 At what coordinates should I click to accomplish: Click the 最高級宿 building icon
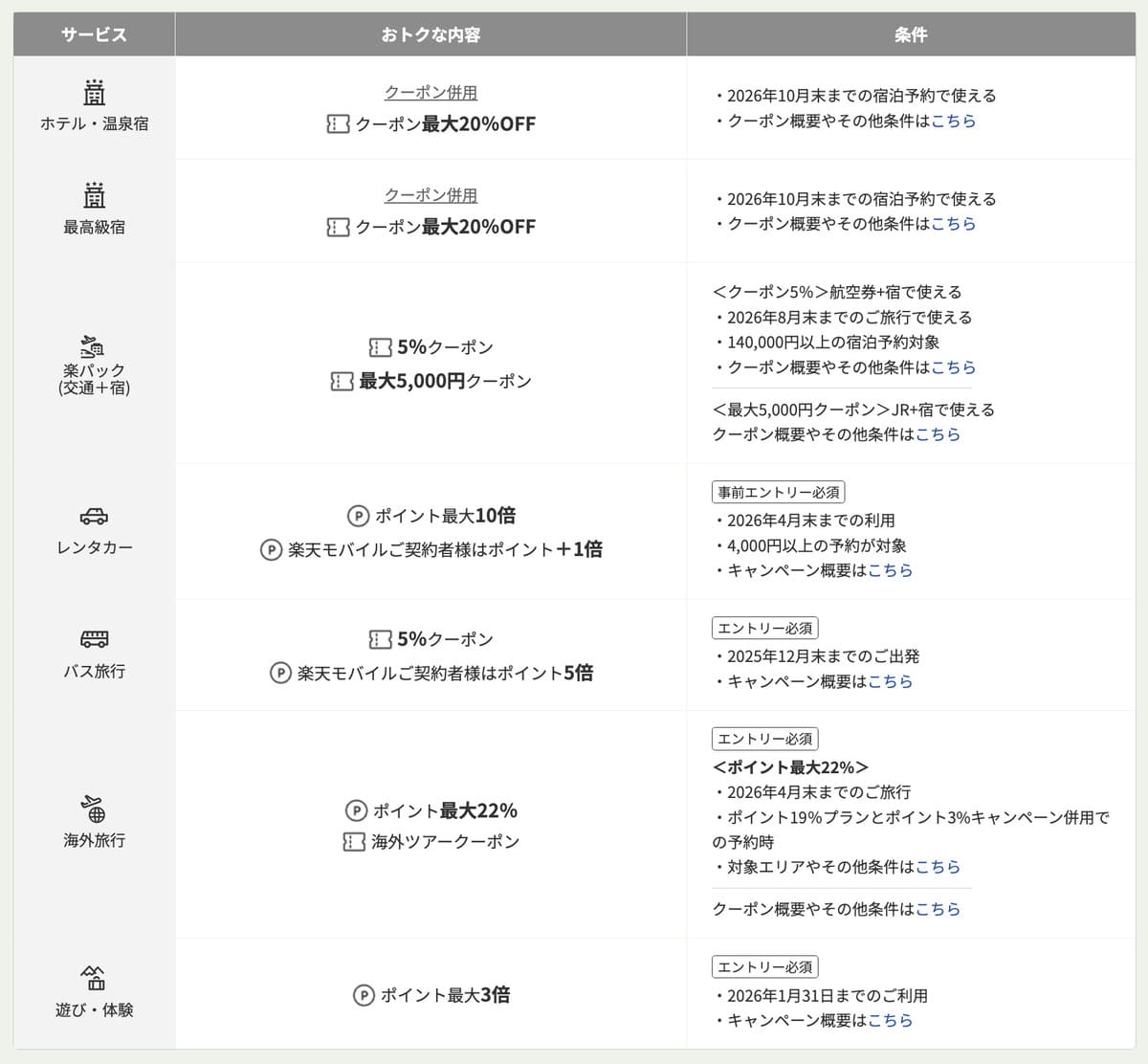[93, 197]
